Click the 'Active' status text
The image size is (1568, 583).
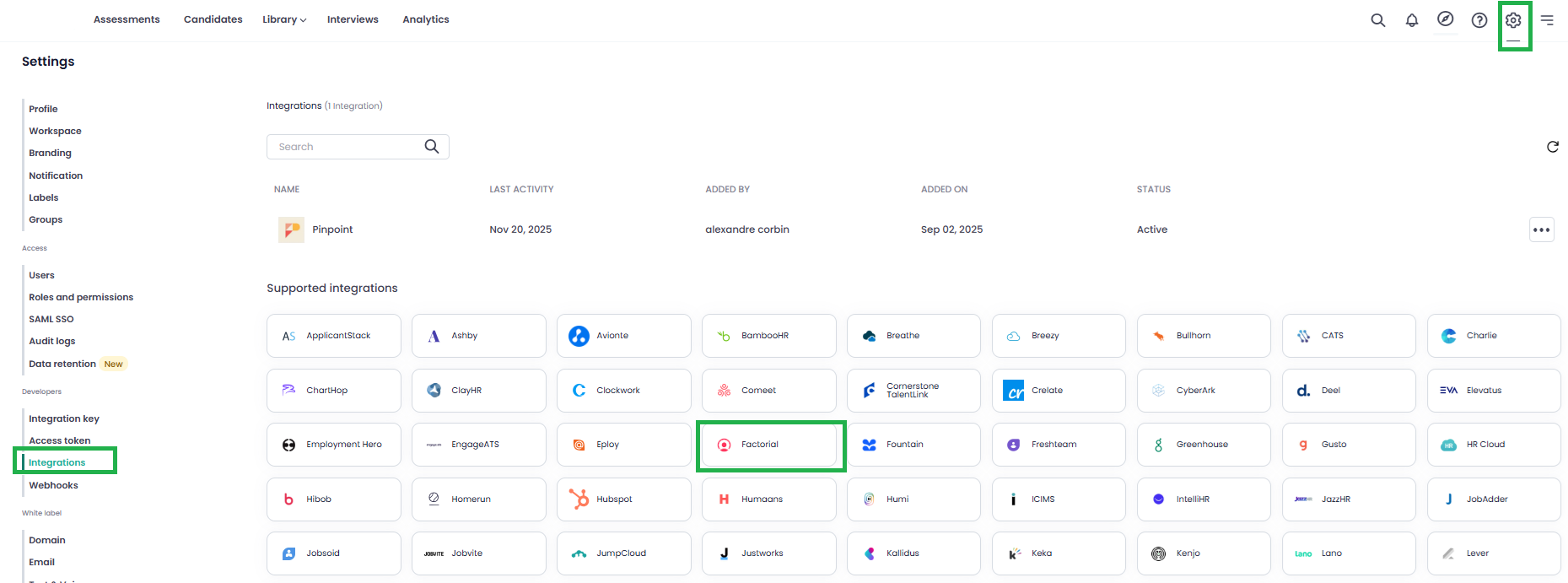tap(1152, 229)
